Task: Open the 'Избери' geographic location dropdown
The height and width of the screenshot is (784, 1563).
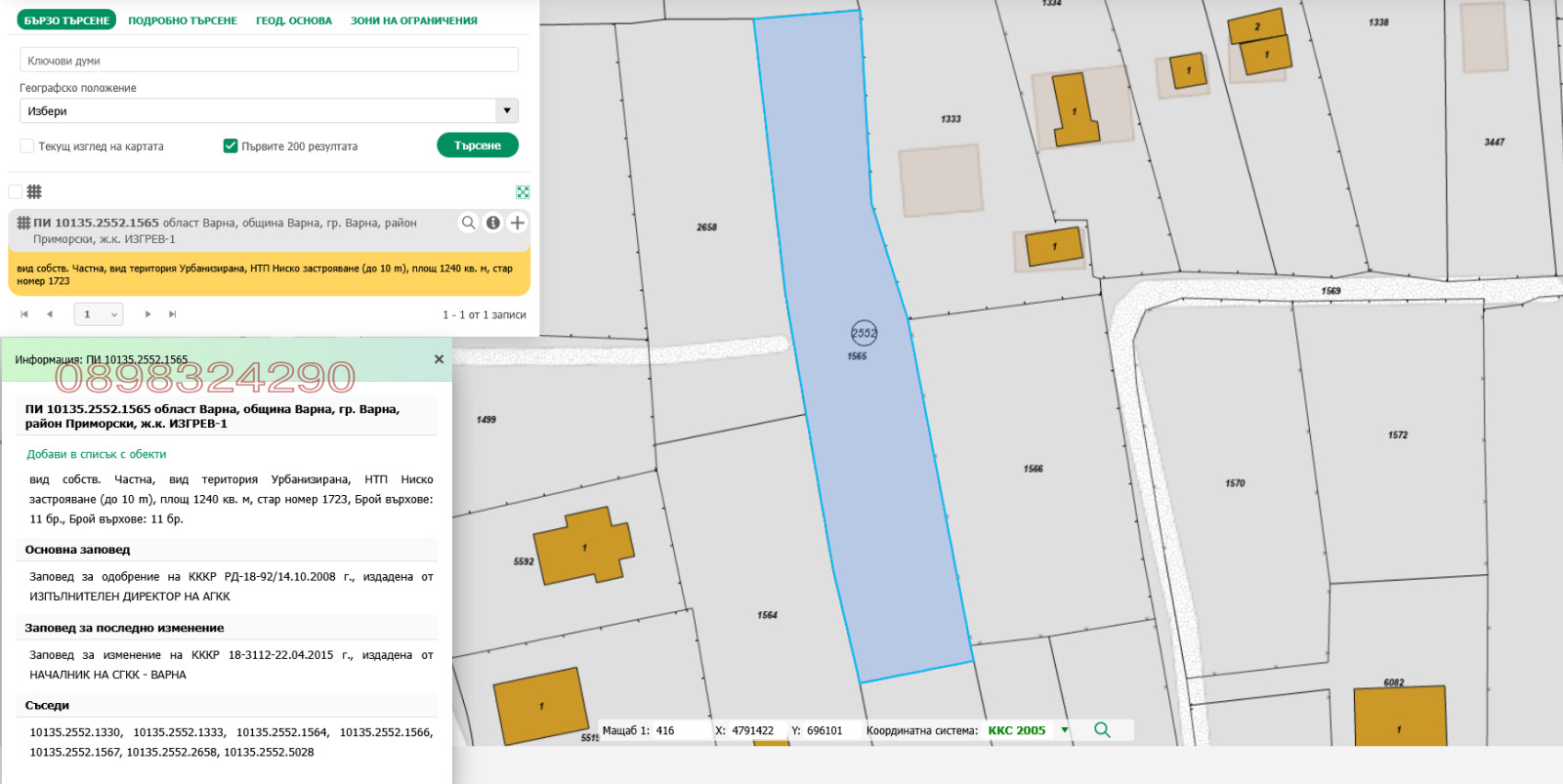Action: (269, 111)
